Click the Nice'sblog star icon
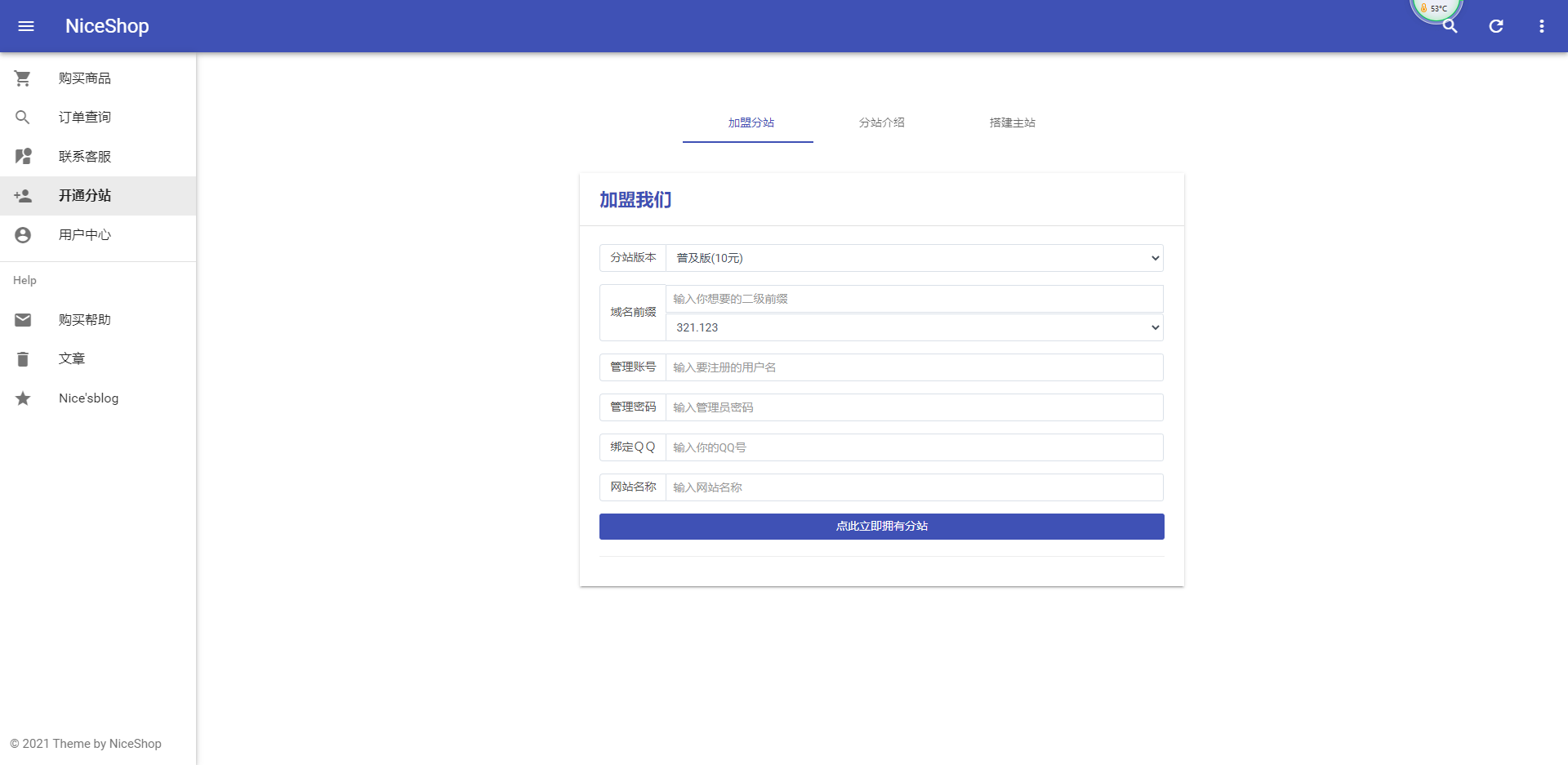 click(22, 398)
